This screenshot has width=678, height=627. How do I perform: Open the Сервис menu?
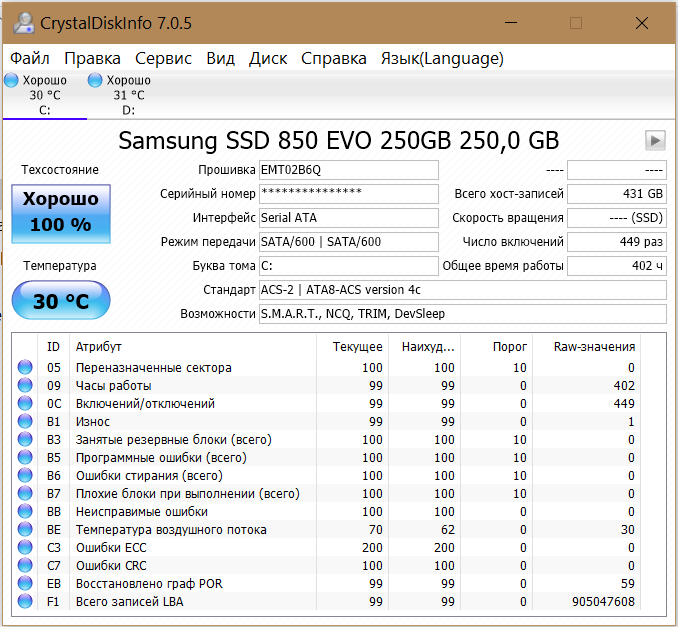pos(163,58)
